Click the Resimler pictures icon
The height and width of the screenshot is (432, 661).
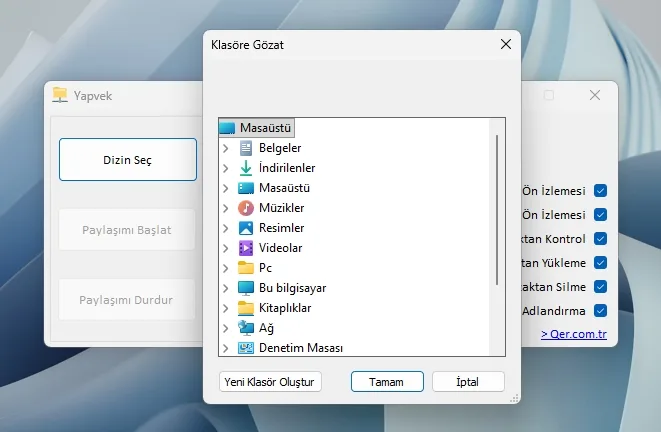pos(246,228)
